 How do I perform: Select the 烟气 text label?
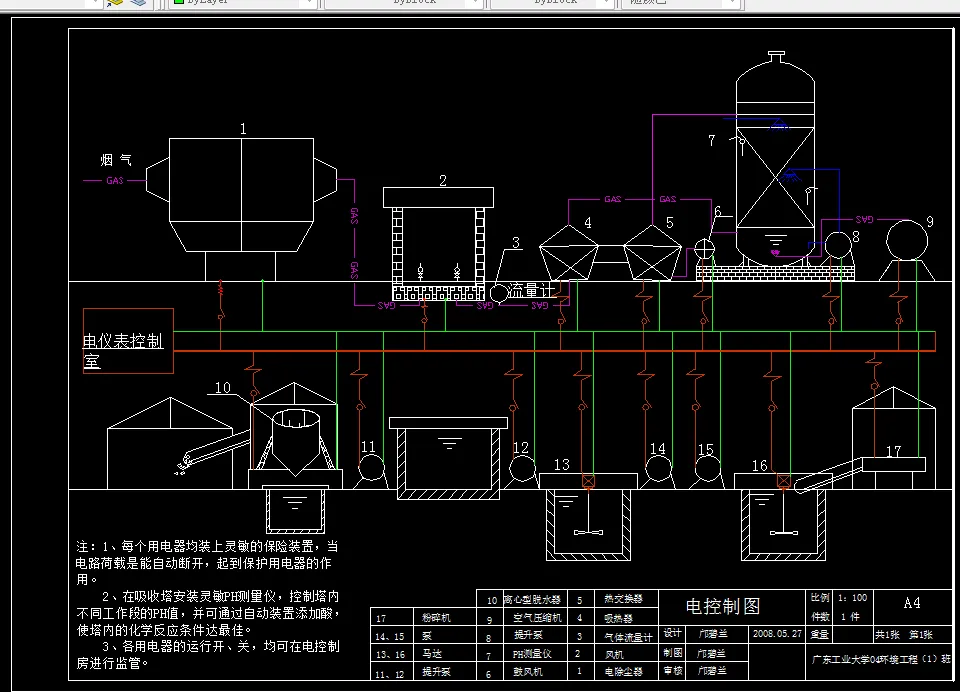tap(116, 160)
